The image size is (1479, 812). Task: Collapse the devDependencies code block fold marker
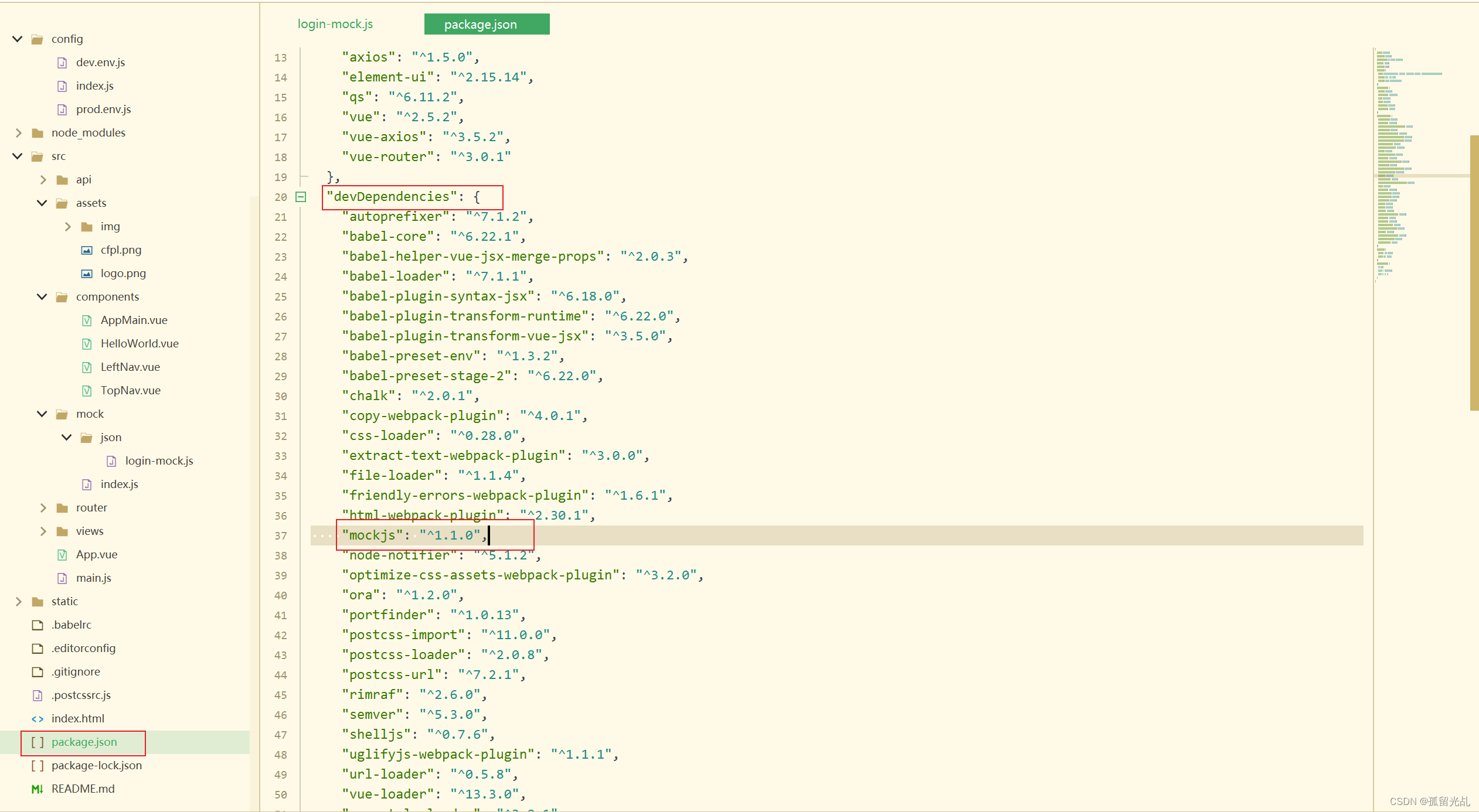[x=301, y=197]
